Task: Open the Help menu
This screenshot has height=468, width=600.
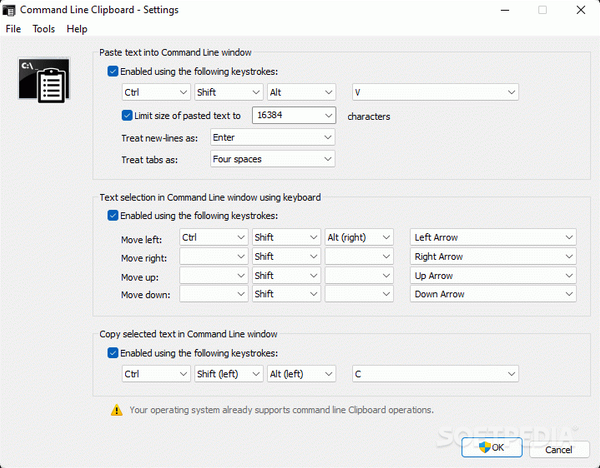Action: 77,29
